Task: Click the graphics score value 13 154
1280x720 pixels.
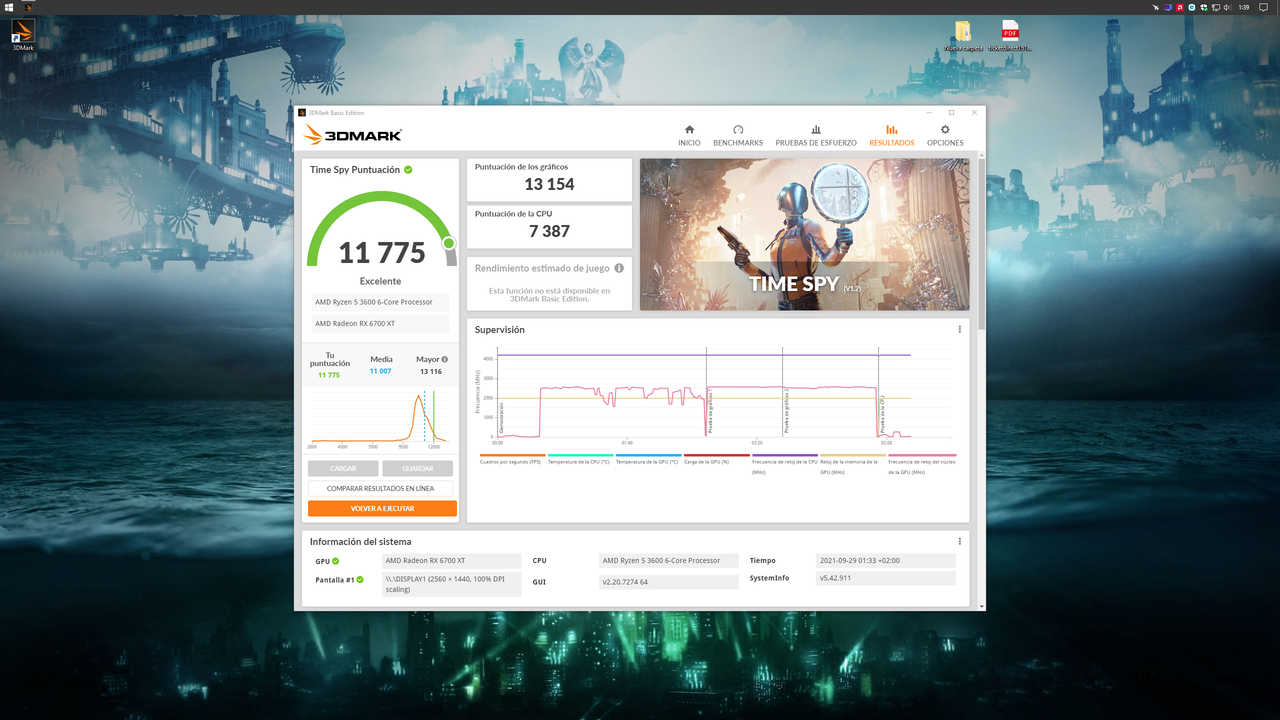Action: (x=549, y=184)
